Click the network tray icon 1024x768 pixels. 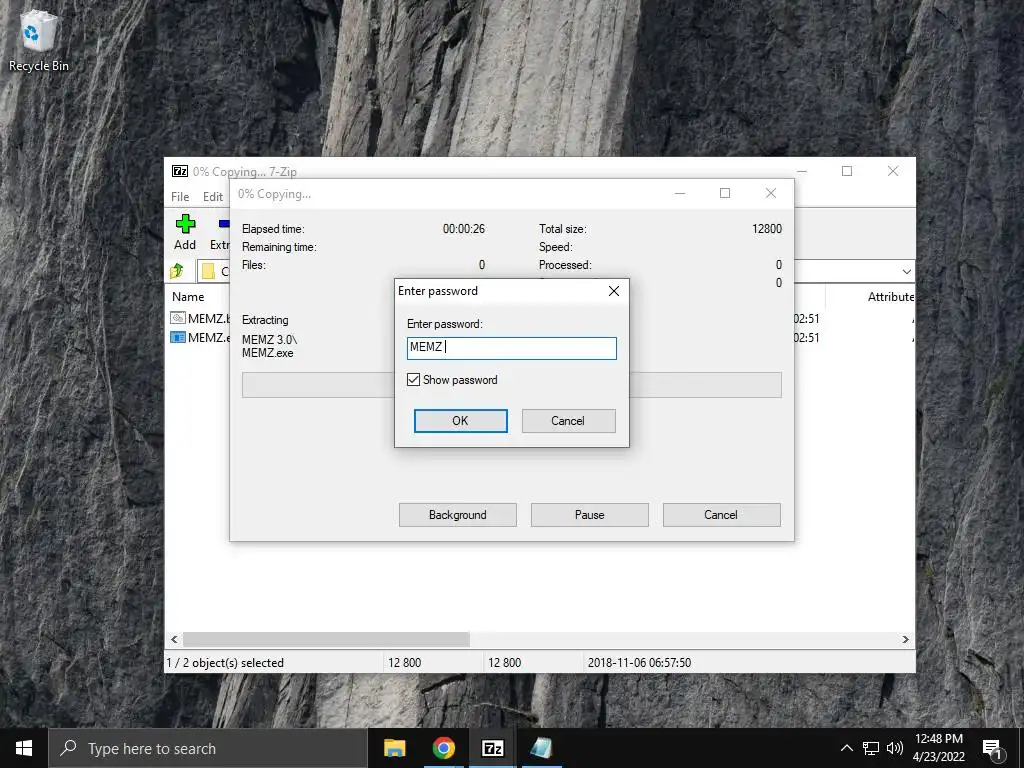pos(871,748)
